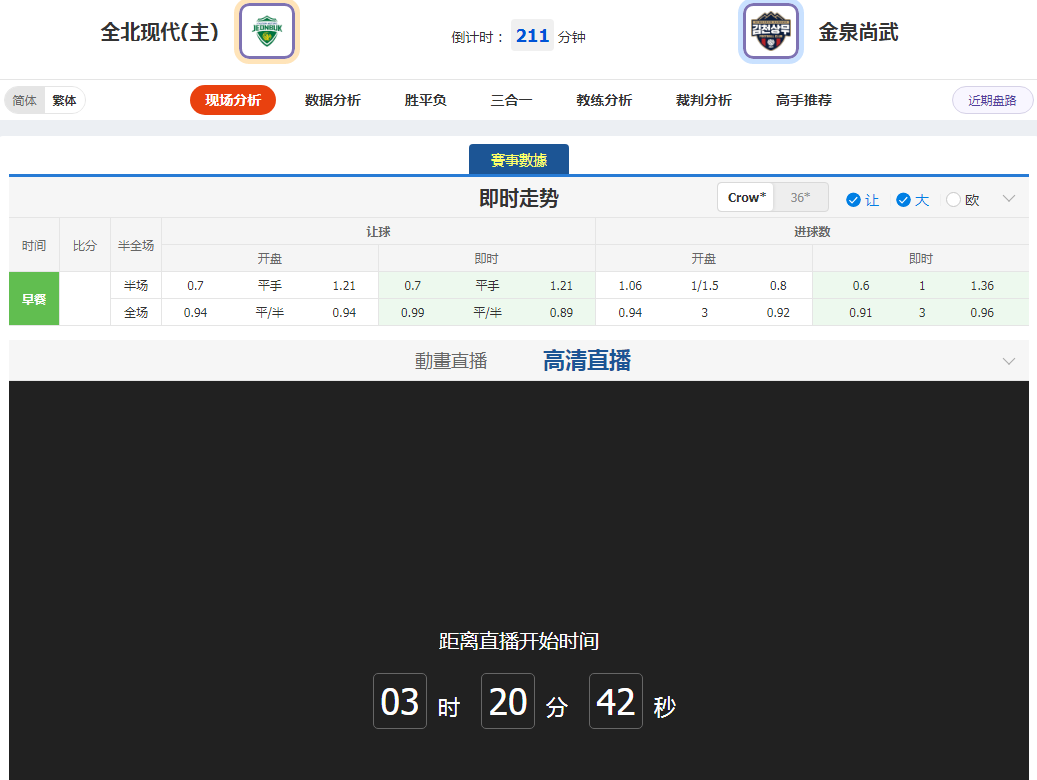Switch to the 36* odds provider

click(x=800, y=198)
